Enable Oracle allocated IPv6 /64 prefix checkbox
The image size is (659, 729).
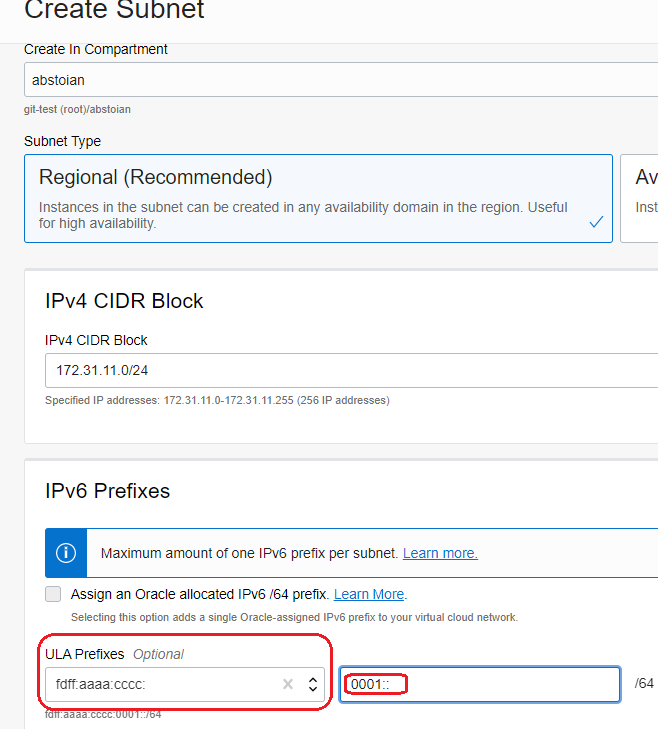tap(53, 594)
